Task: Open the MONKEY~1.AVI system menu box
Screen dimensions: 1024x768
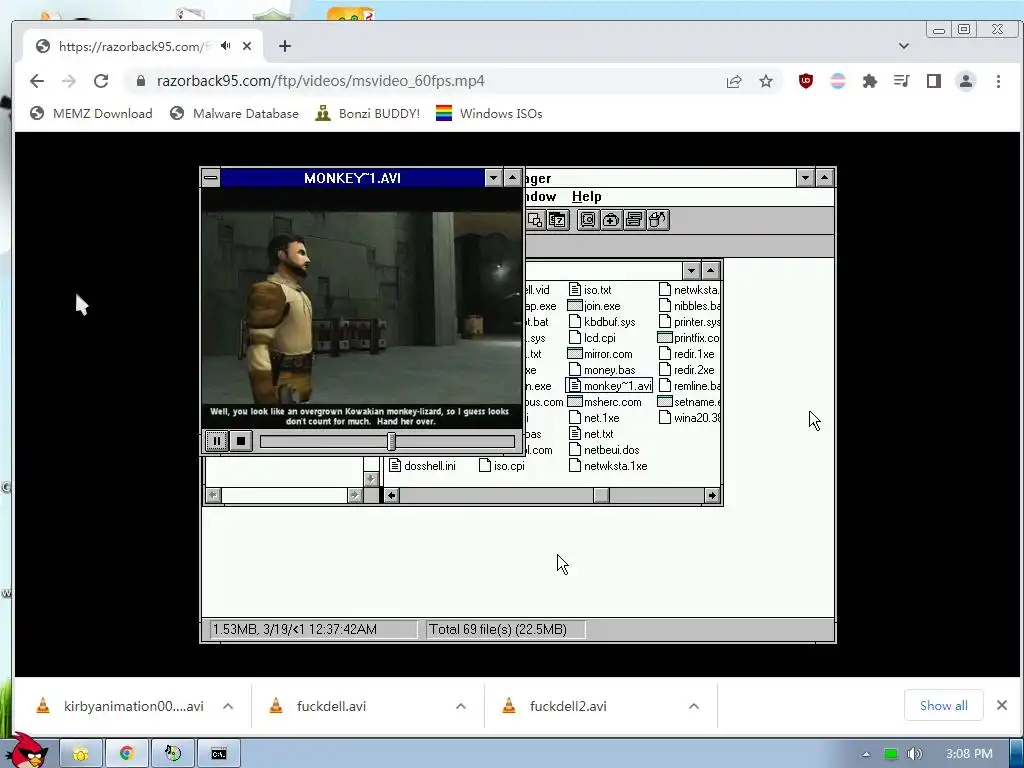Action: 210,178
